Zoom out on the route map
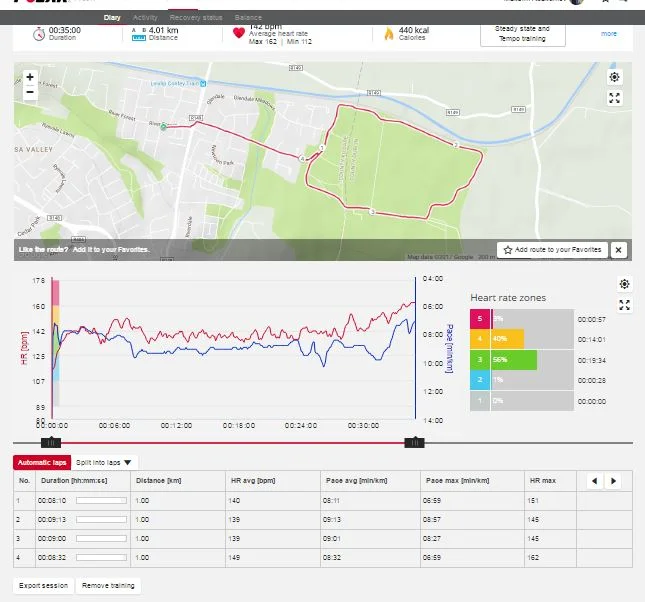 coord(30,92)
